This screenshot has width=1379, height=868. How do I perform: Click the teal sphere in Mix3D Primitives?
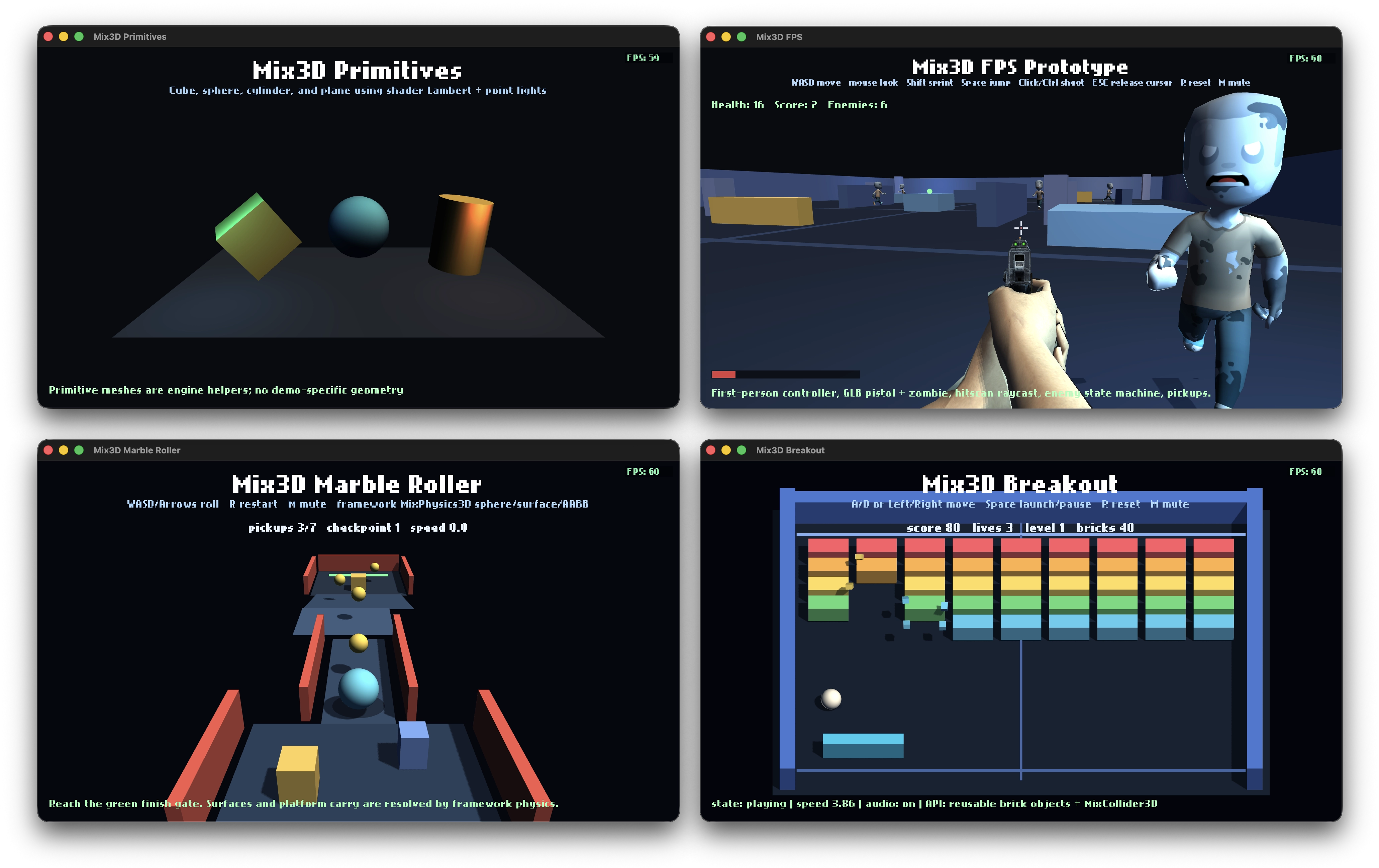tap(359, 227)
